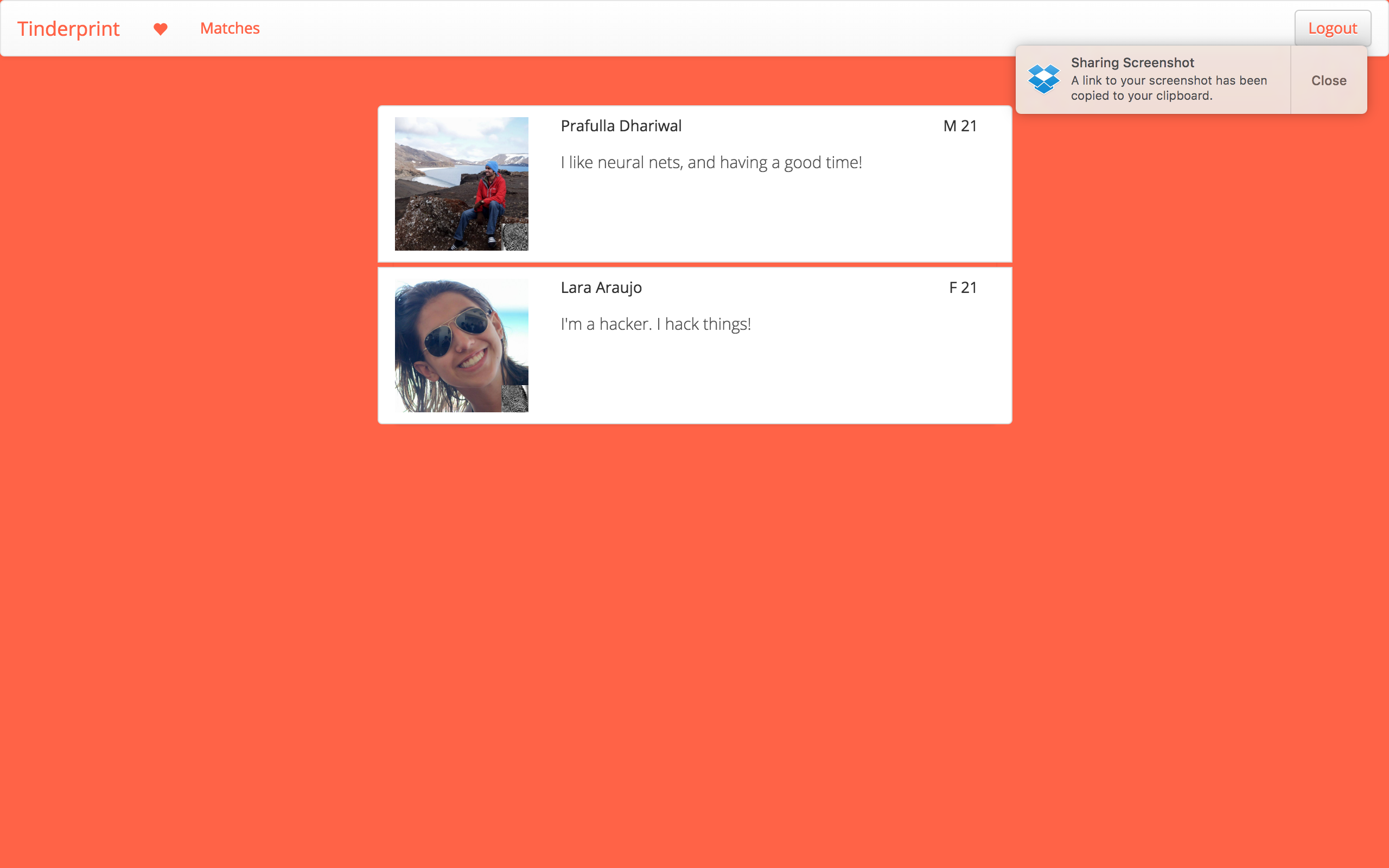Open the Matches page

tap(230, 28)
